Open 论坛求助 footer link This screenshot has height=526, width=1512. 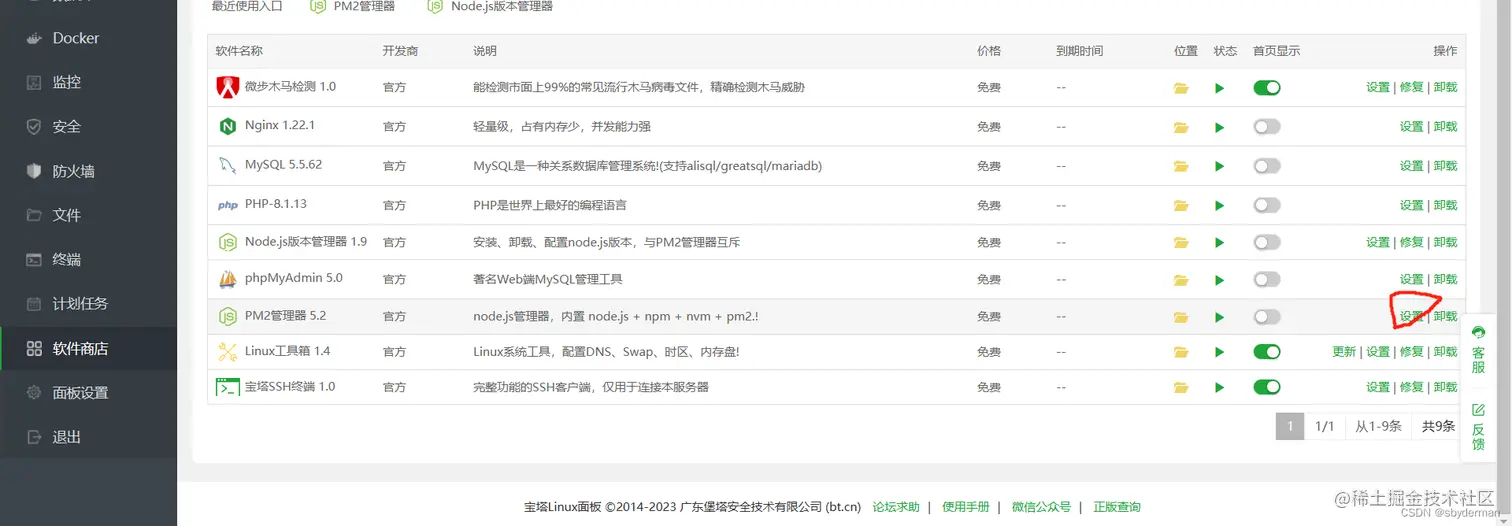(896, 507)
